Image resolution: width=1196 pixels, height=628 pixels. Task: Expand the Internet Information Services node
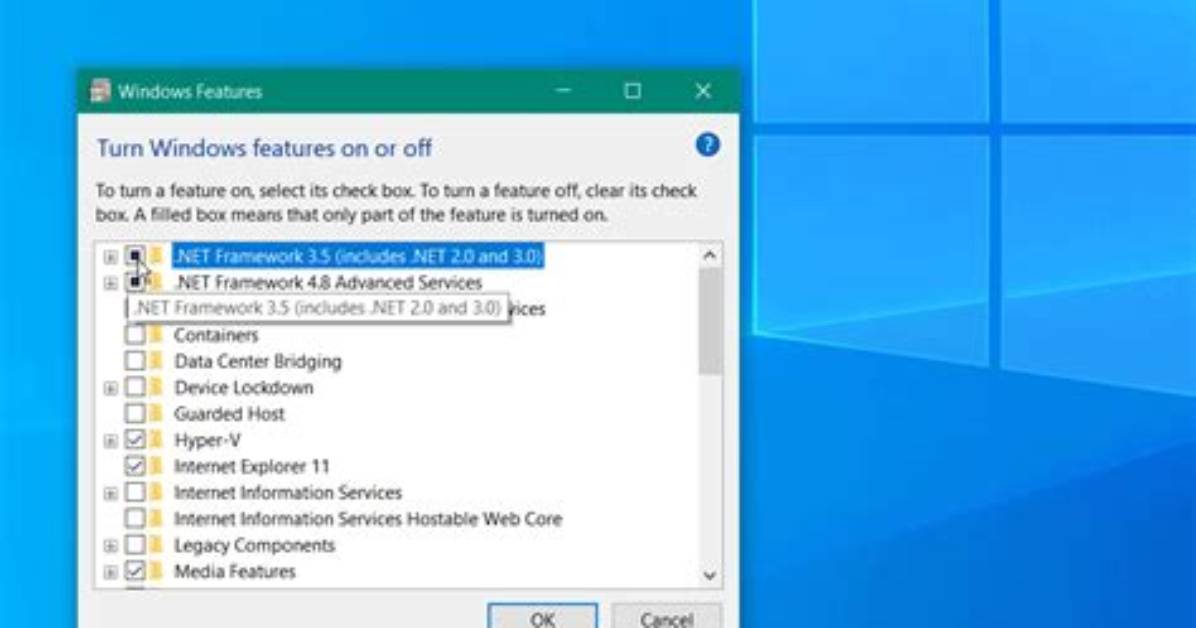click(x=111, y=494)
